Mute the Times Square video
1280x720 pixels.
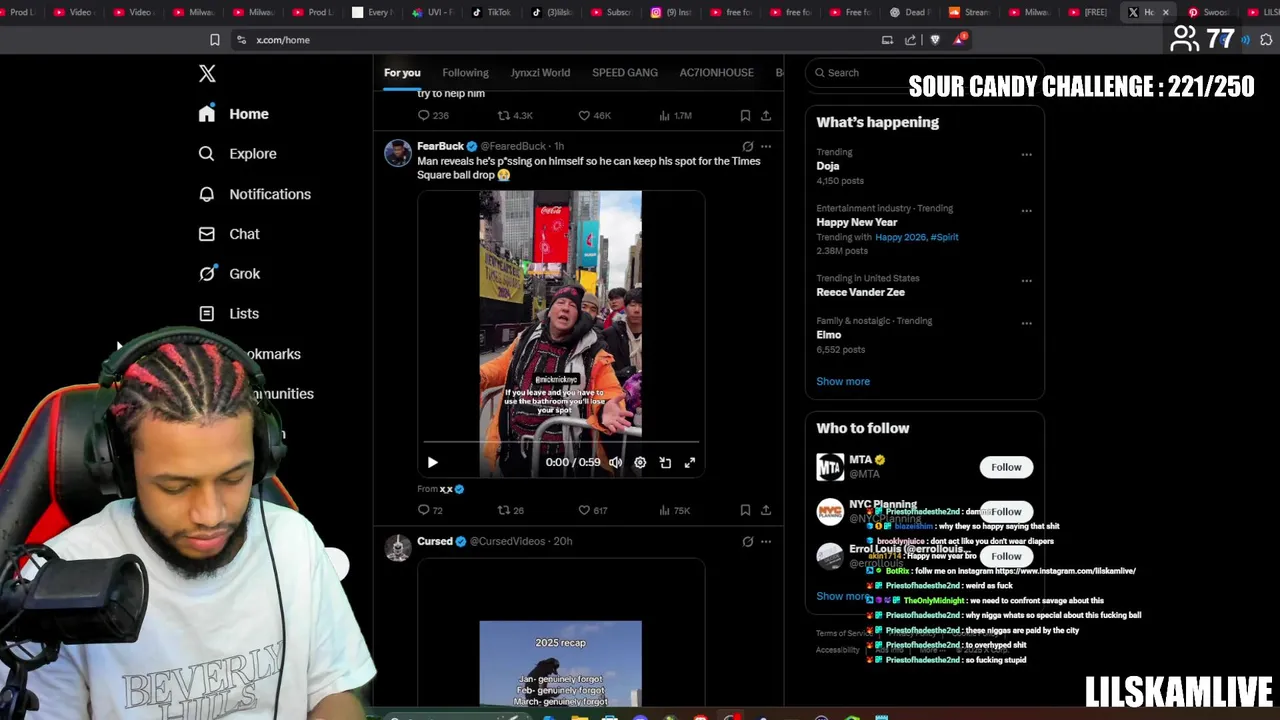tap(615, 463)
